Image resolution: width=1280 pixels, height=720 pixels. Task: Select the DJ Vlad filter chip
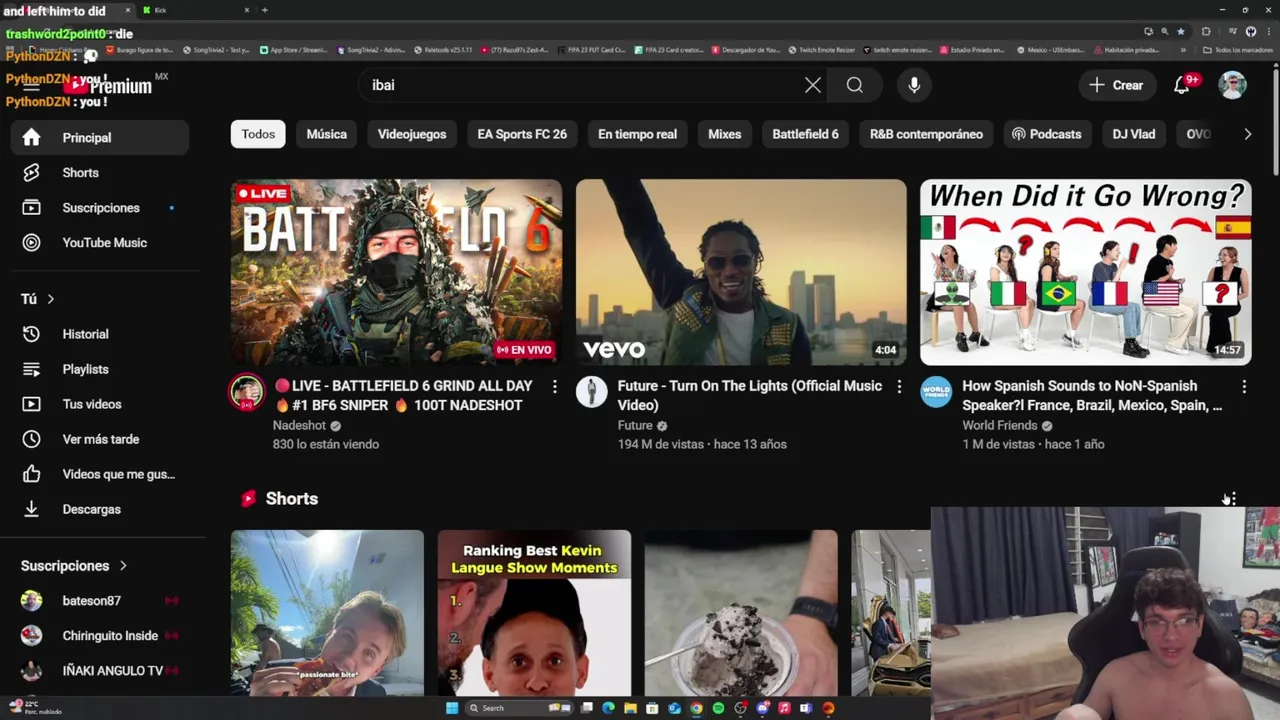(x=1134, y=134)
